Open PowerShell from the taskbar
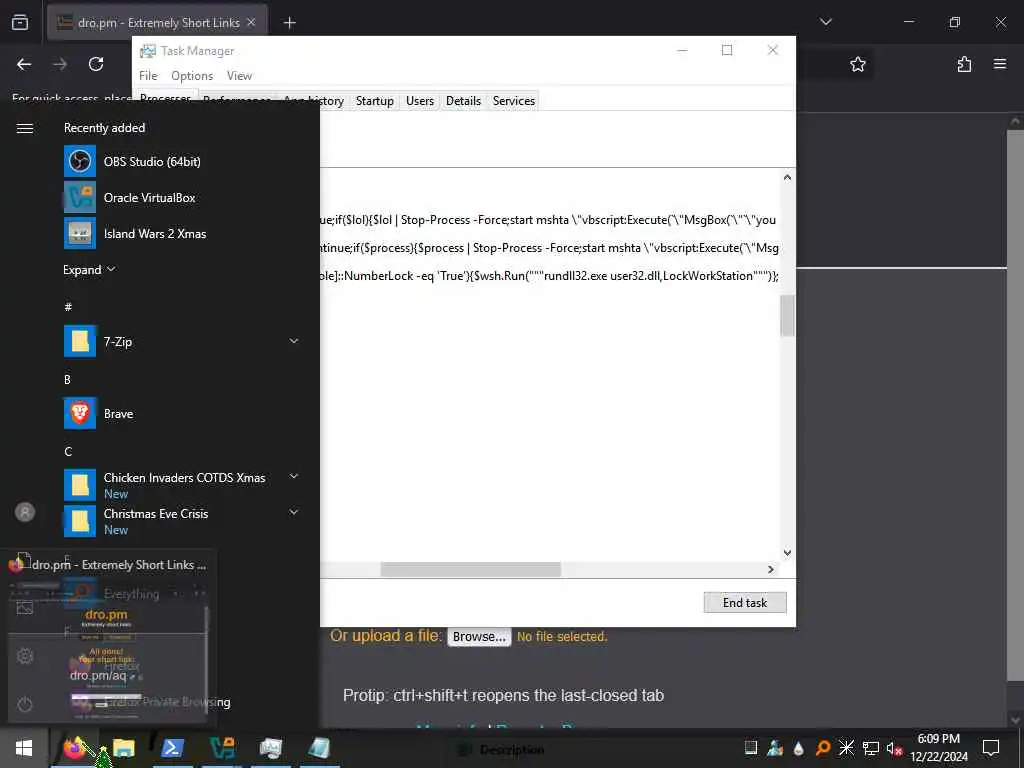Viewport: 1024px width, 768px height. (172, 748)
